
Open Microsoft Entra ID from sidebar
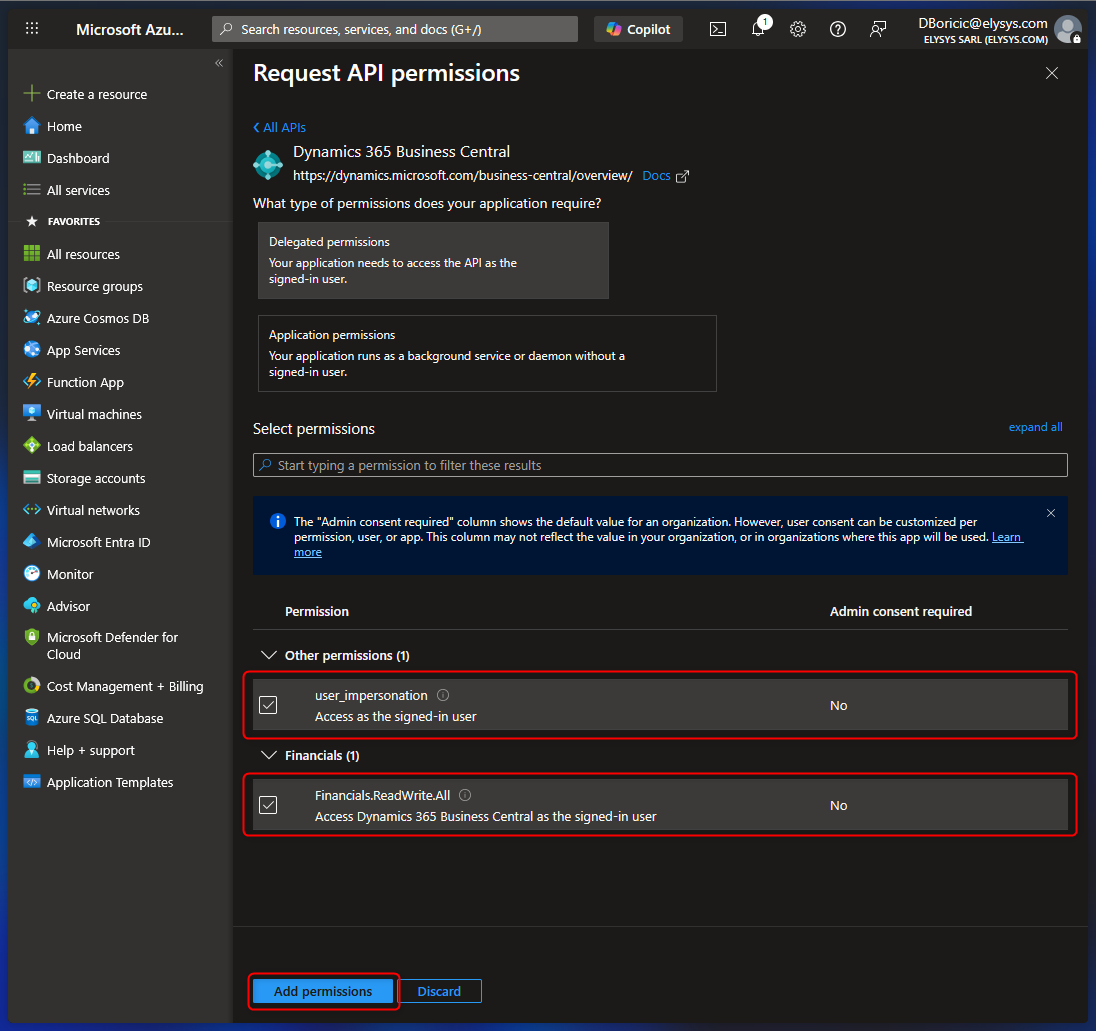98,542
